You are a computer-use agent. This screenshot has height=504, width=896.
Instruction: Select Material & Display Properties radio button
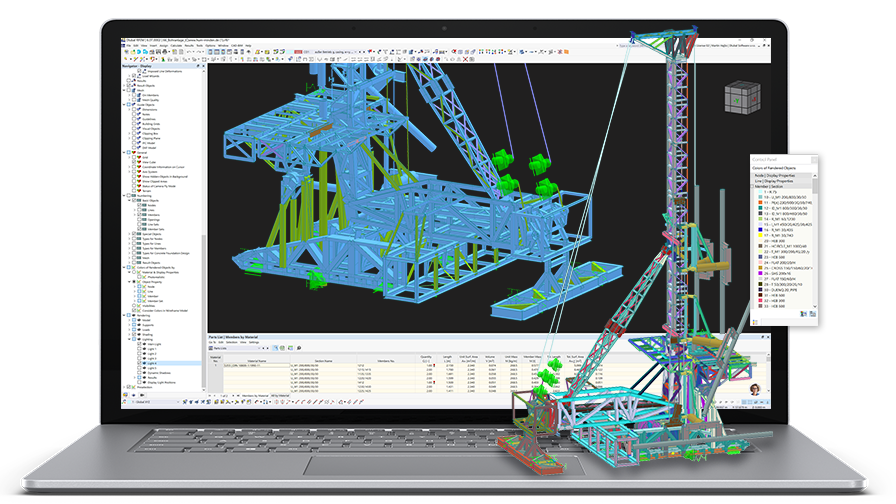(x=134, y=273)
